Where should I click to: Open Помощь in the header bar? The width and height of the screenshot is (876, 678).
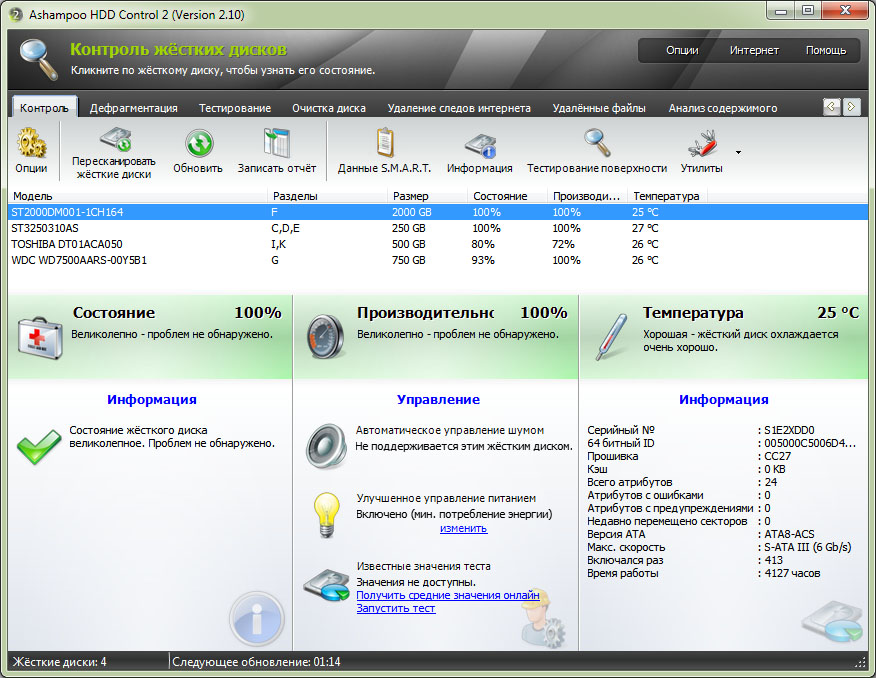tap(826, 50)
